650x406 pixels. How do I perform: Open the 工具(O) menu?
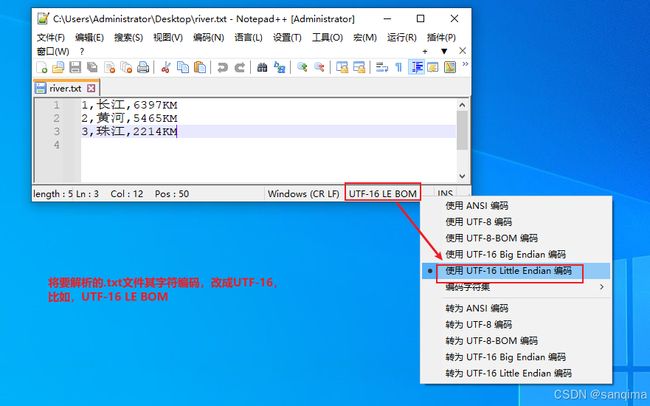tap(327, 38)
